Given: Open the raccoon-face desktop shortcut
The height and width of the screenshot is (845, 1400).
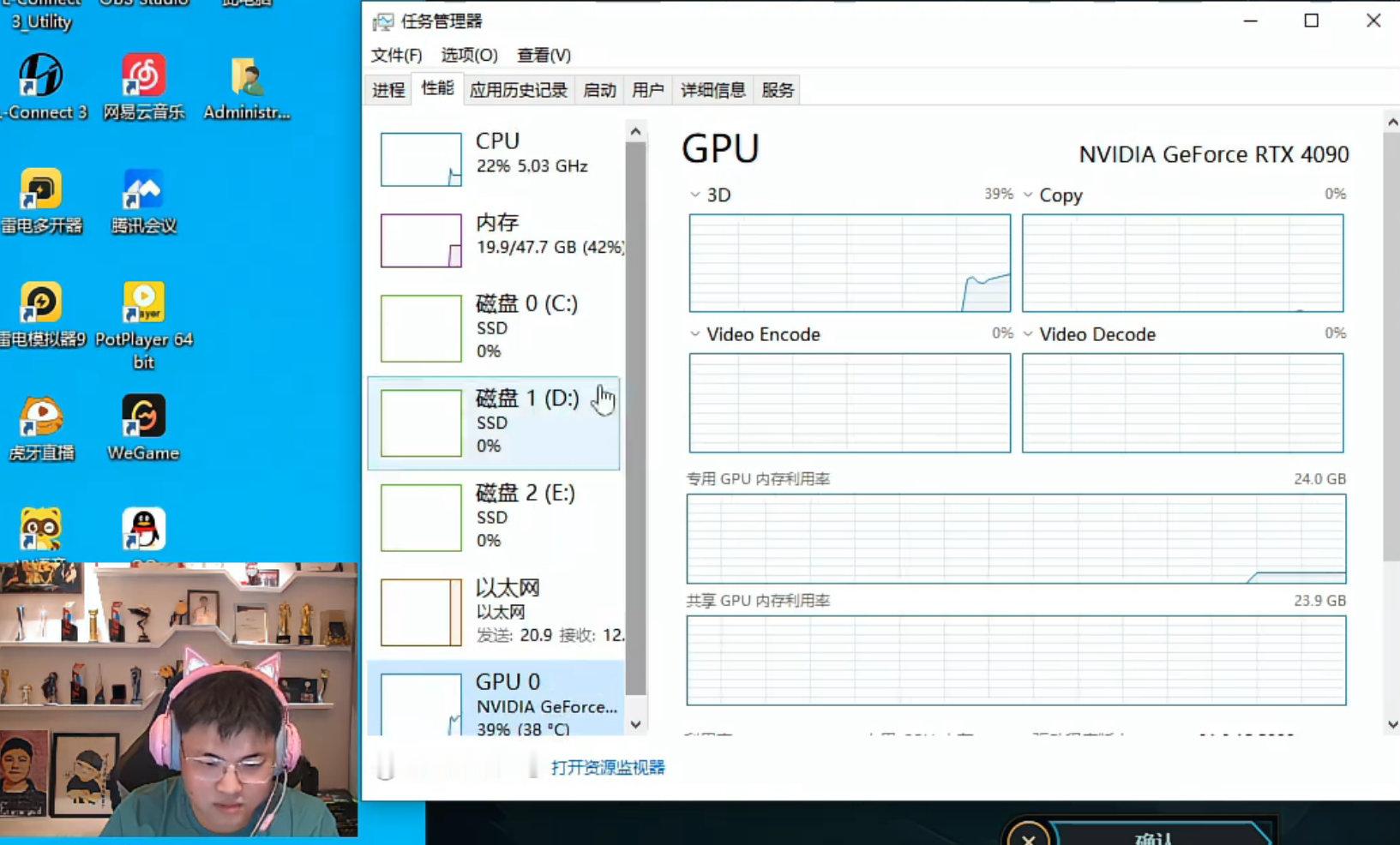Looking at the screenshot, I should pyautogui.click(x=40, y=530).
